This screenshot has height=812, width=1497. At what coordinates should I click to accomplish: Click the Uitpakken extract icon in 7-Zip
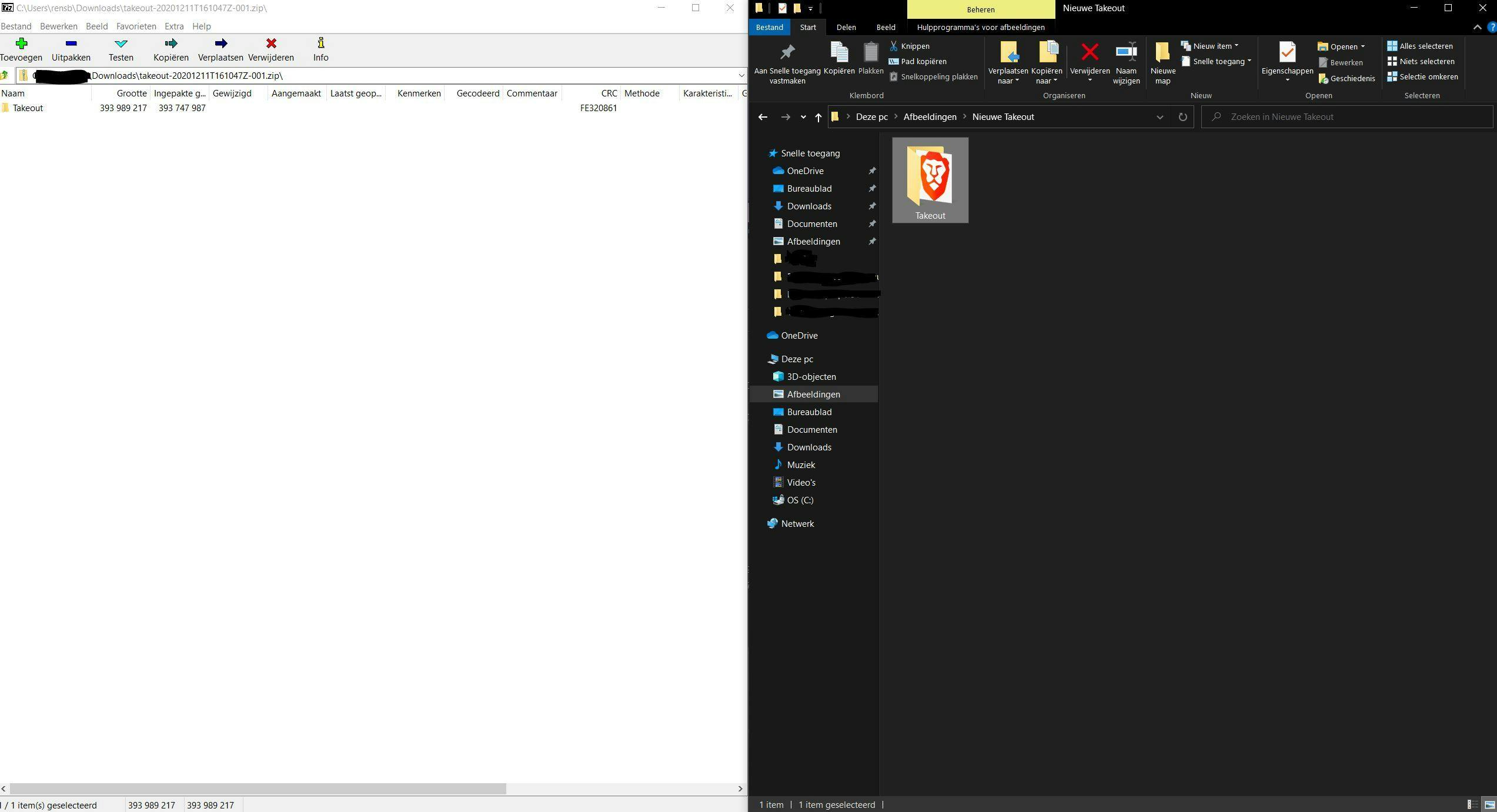71,44
